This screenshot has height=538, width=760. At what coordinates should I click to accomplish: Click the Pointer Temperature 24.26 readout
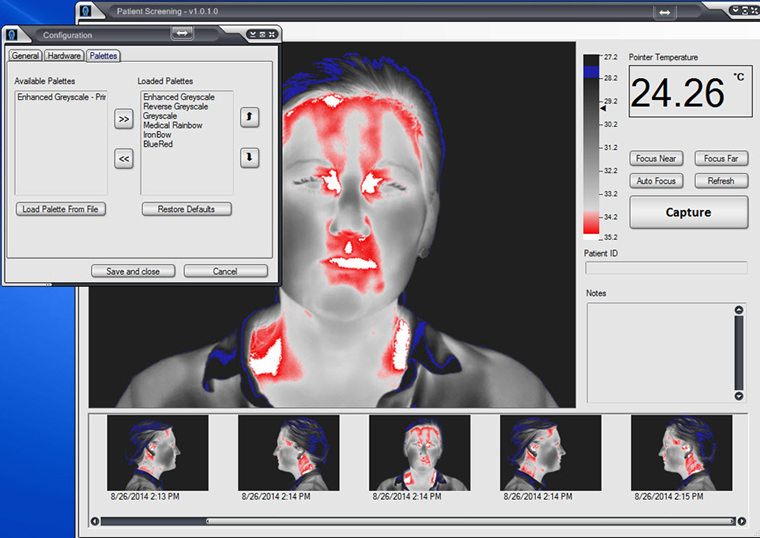[690, 92]
